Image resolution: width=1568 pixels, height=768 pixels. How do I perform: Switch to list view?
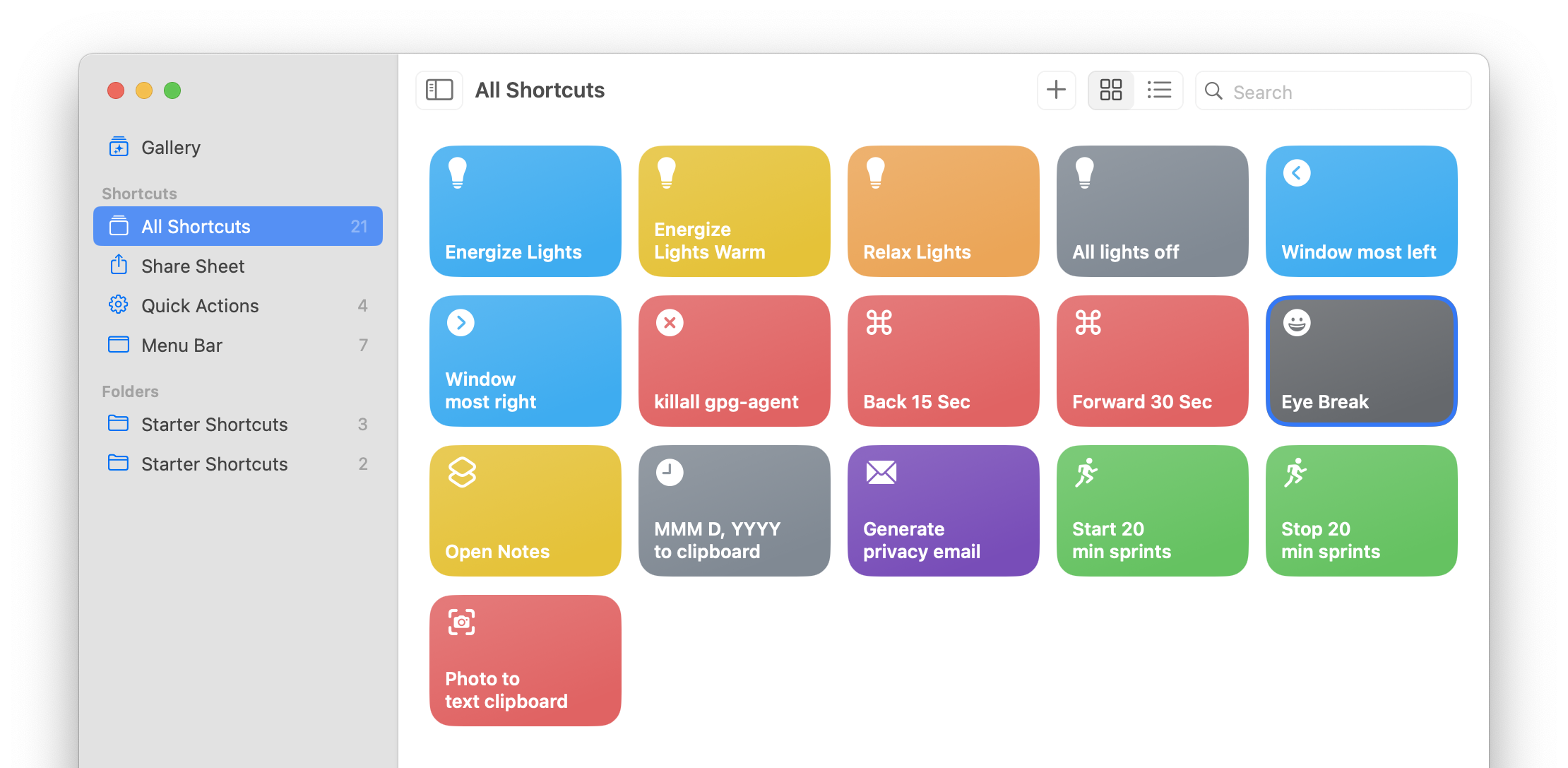(x=1158, y=90)
